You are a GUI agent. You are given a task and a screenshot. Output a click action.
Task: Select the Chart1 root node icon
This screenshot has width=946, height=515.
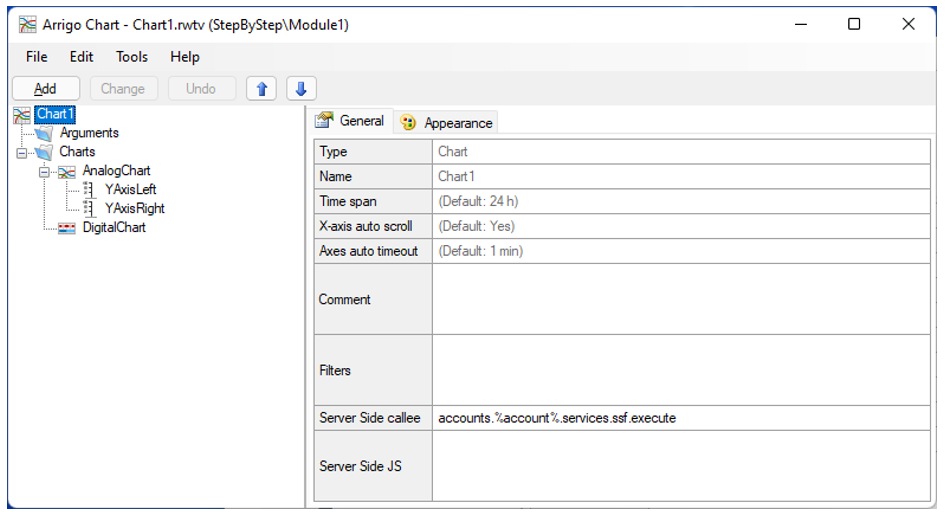tap(22, 115)
